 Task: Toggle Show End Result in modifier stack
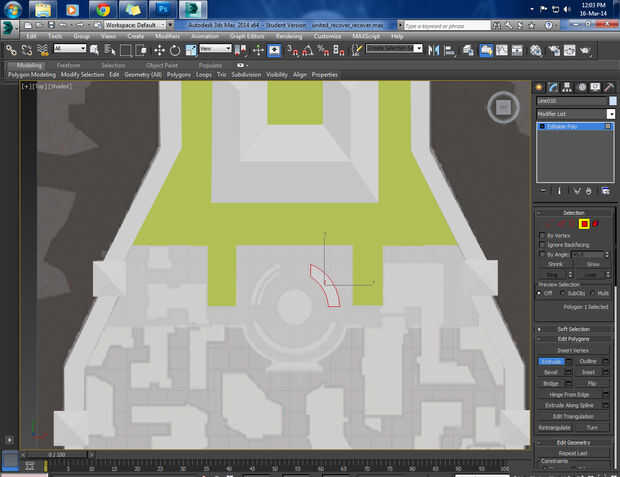point(559,191)
